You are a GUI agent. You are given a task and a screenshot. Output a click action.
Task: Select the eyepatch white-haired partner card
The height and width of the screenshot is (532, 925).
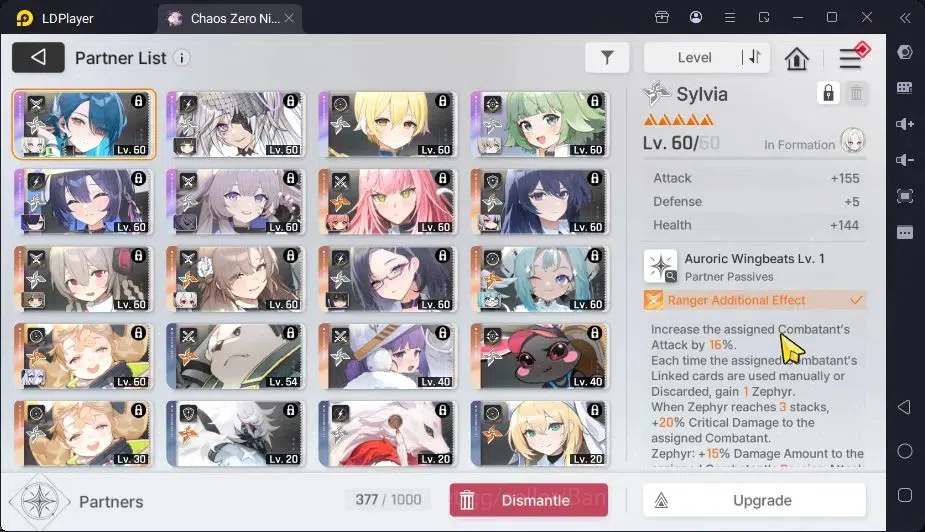(236, 124)
